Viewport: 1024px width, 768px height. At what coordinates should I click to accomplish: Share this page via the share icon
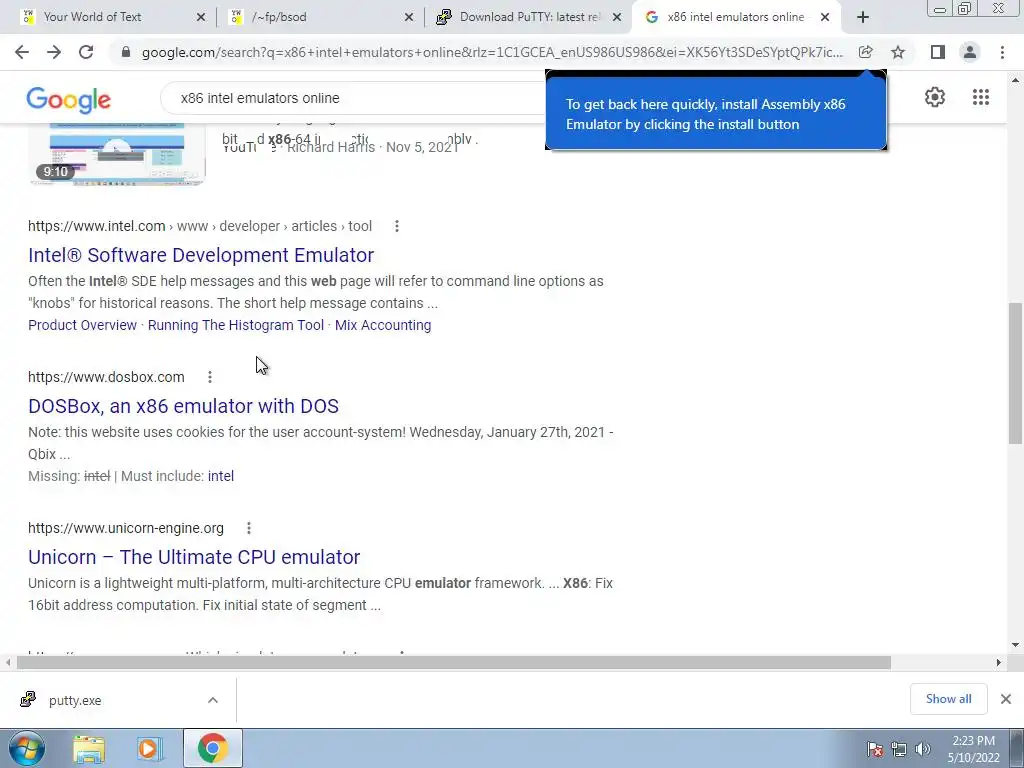point(865,52)
